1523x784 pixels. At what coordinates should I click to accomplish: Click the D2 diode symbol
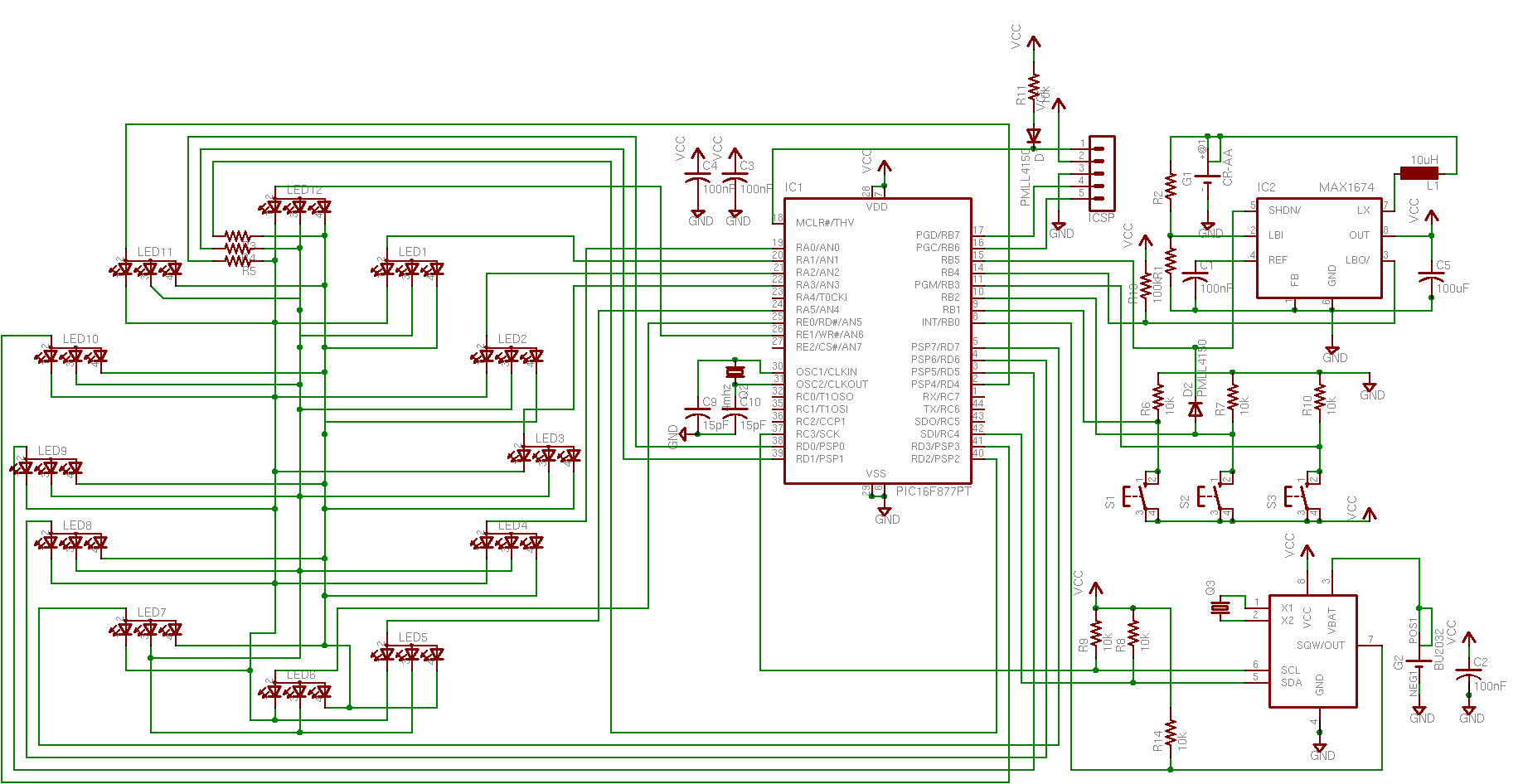(x=1195, y=409)
